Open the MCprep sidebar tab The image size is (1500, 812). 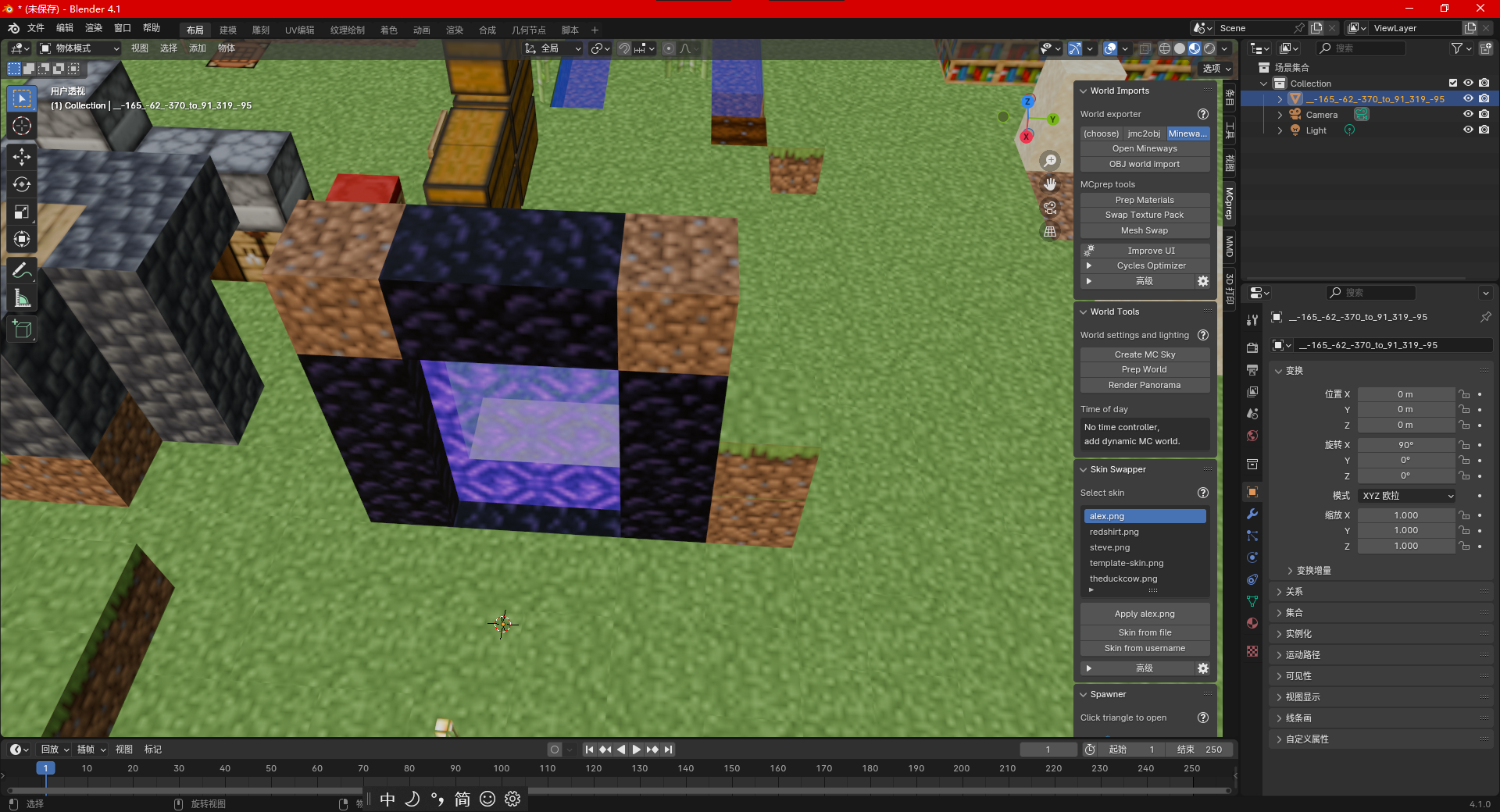click(x=1229, y=203)
